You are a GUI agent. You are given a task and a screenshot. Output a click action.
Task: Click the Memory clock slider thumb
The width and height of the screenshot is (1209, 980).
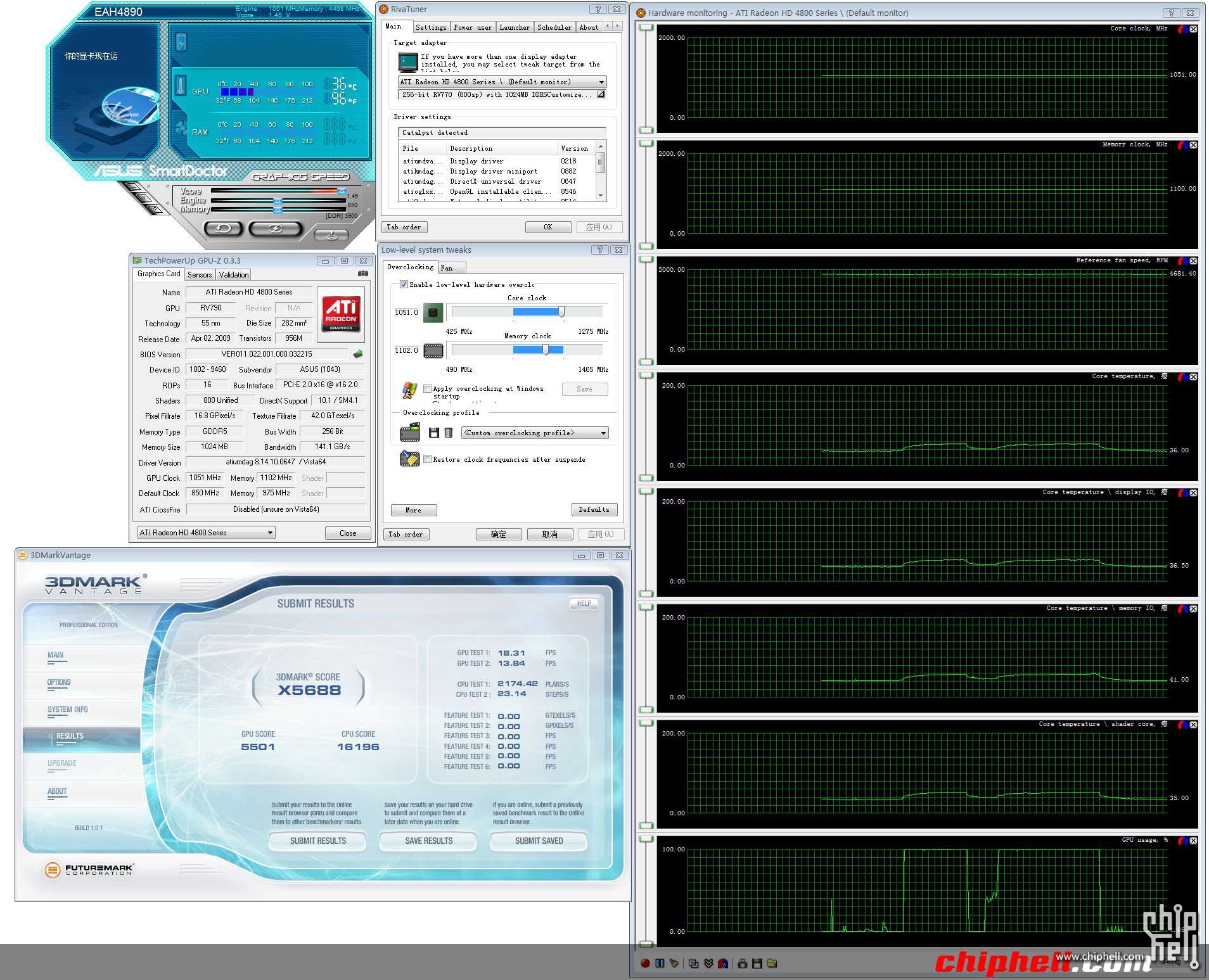click(546, 350)
